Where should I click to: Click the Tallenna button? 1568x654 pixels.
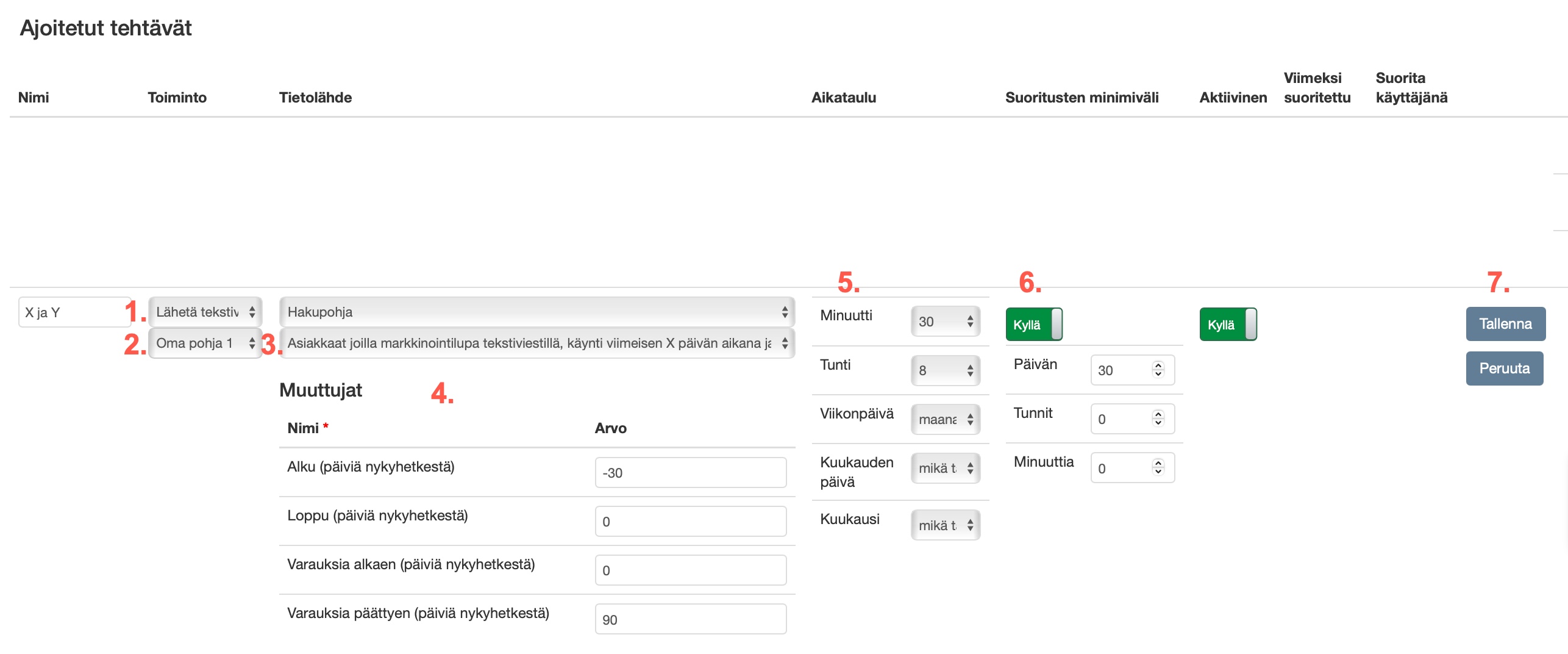(x=1505, y=324)
